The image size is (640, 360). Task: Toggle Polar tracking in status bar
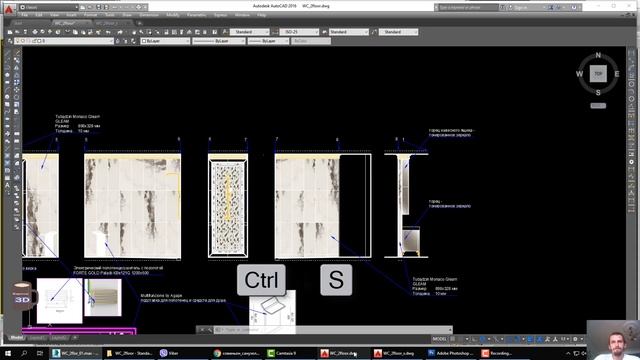point(482,339)
